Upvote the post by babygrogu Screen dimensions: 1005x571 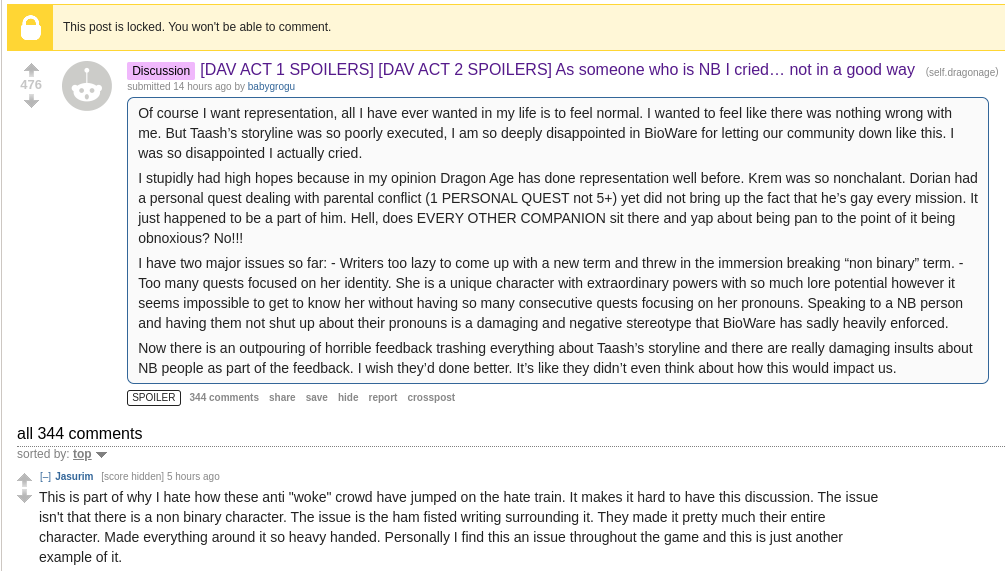click(x=31, y=69)
